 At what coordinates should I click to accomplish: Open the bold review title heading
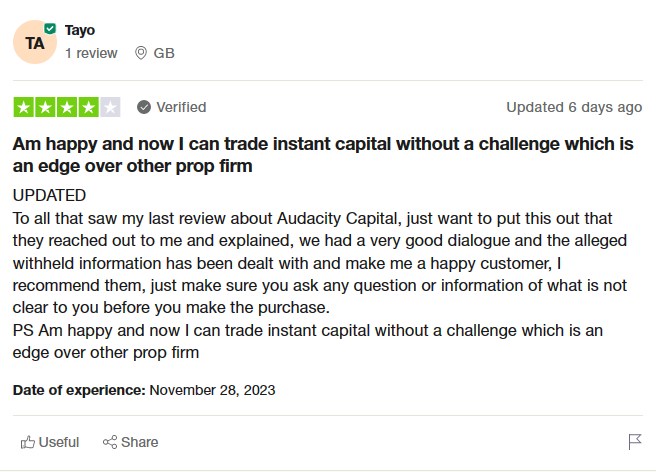[x=323, y=155]
